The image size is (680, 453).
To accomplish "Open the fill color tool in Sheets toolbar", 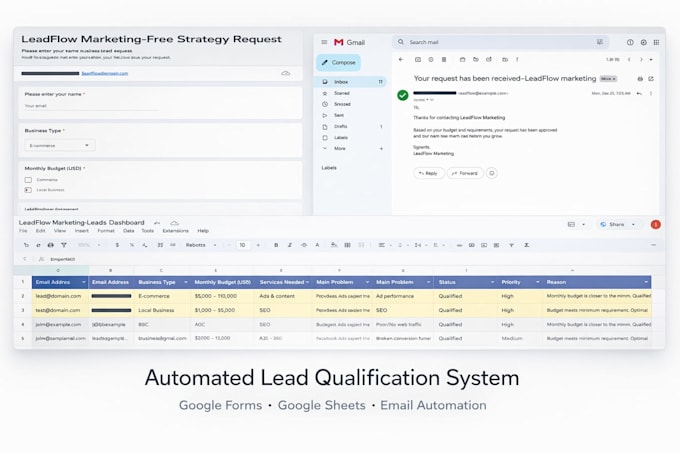I will click(x=333, y=245).
